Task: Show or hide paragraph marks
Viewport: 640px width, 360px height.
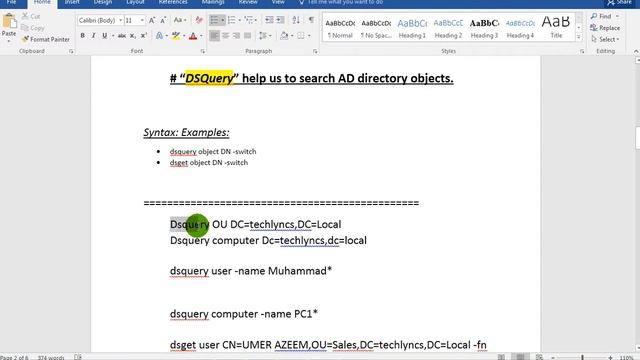Action: 311,20
